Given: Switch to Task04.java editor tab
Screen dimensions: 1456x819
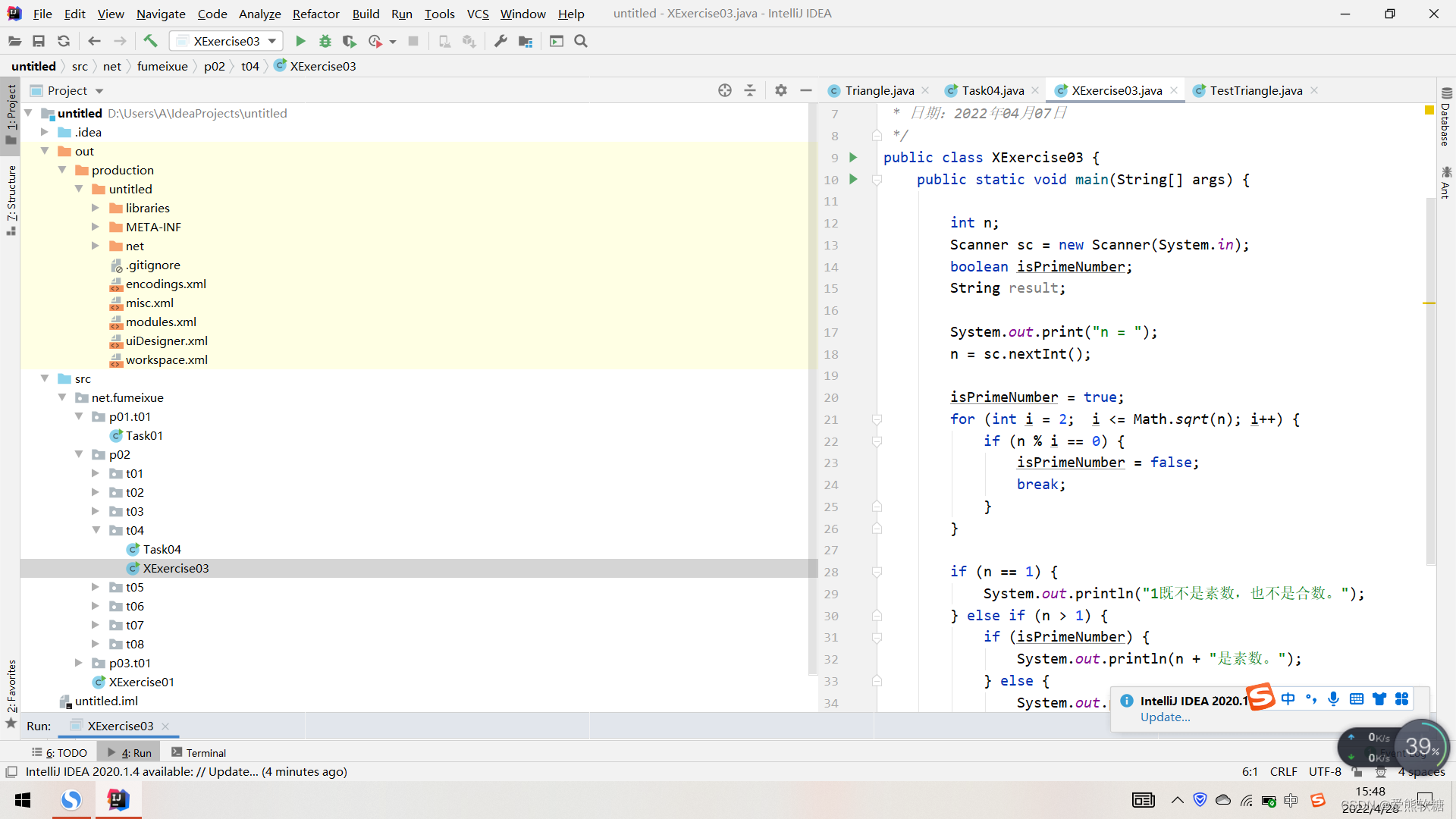Looking at the screenshot, I should click(x=992, y=90).
